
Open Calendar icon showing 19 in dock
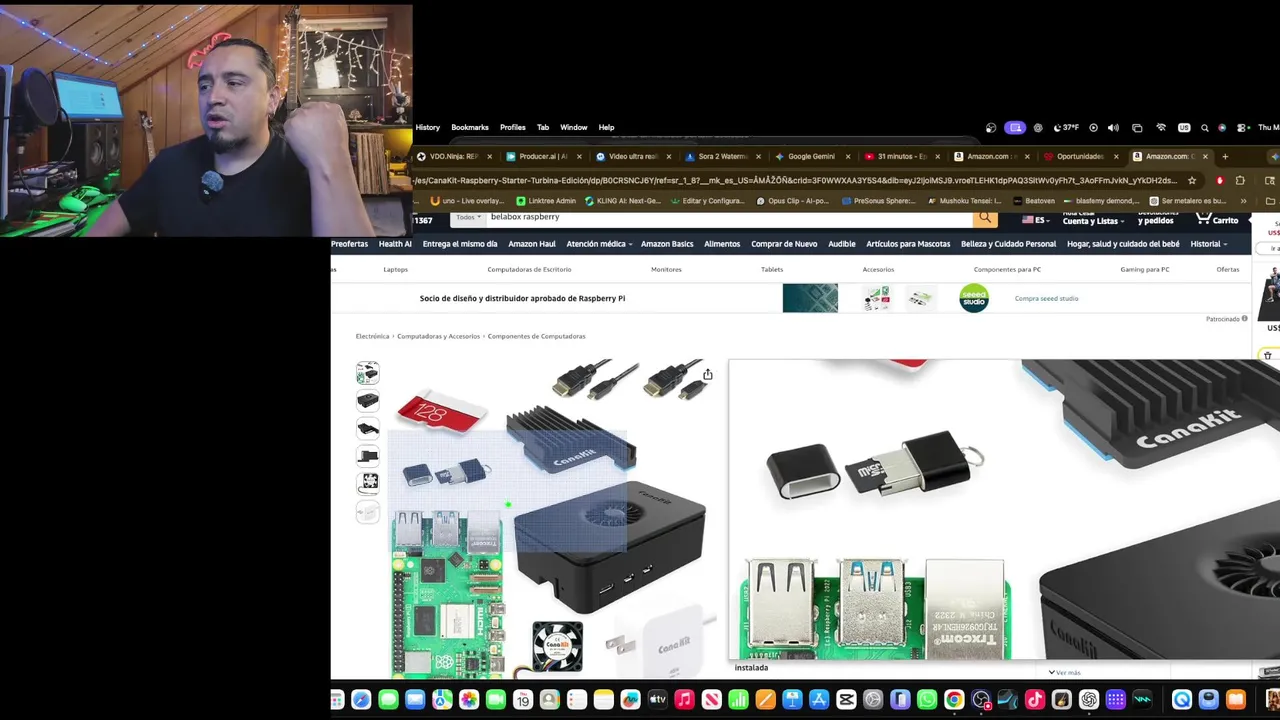(x=523, y=700)
